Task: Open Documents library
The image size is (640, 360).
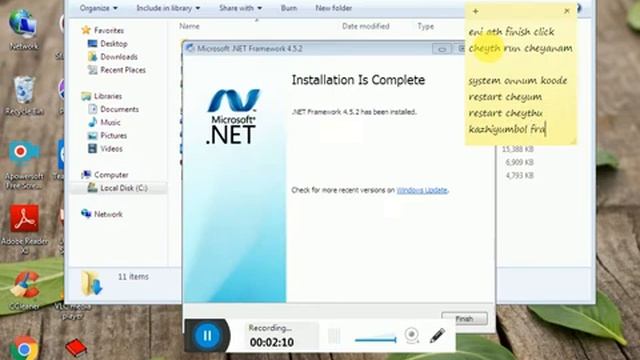Action: tap(119, 109)
